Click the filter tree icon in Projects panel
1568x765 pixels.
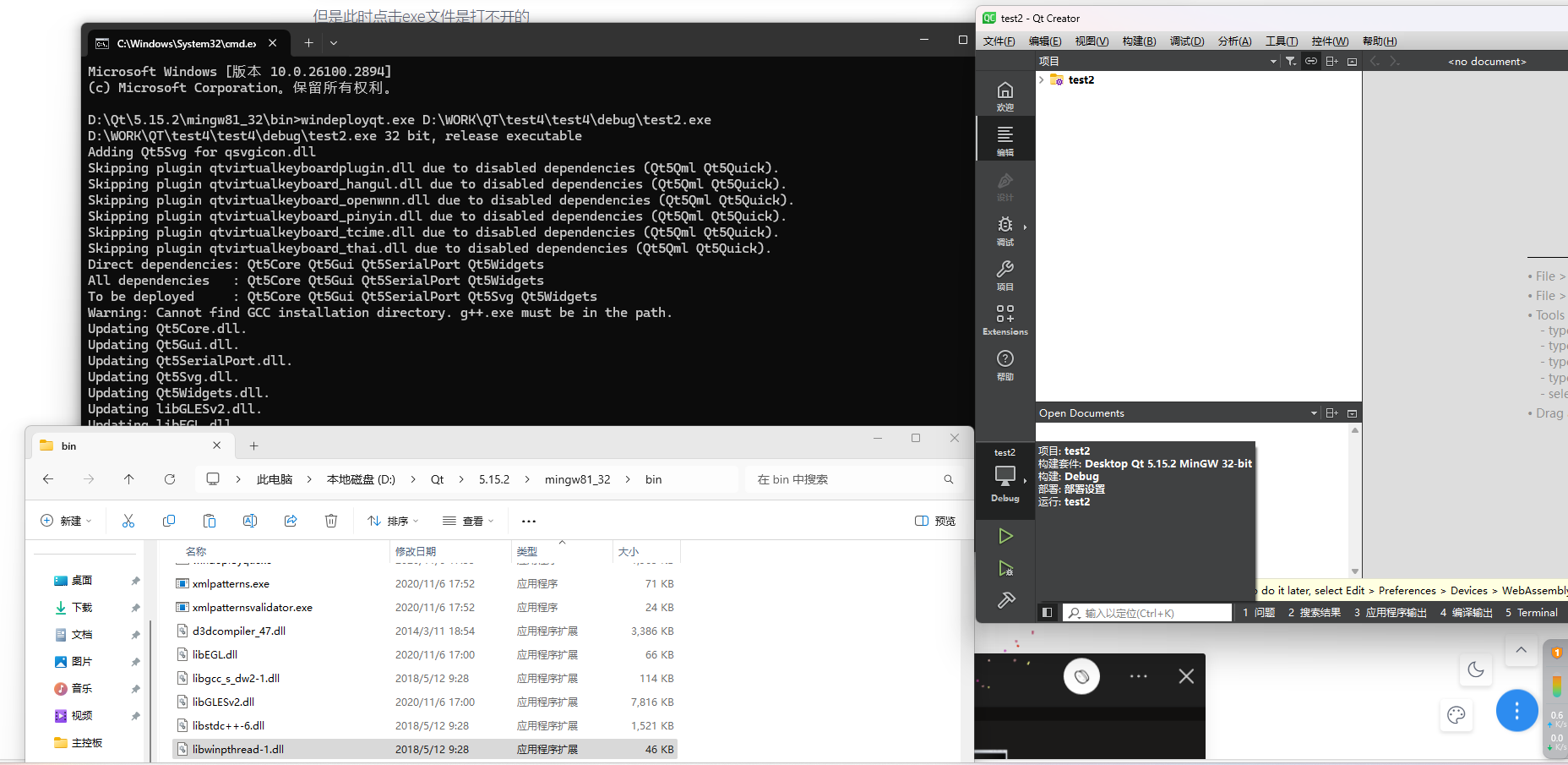pyautogui.click(x=1291, y=61)
